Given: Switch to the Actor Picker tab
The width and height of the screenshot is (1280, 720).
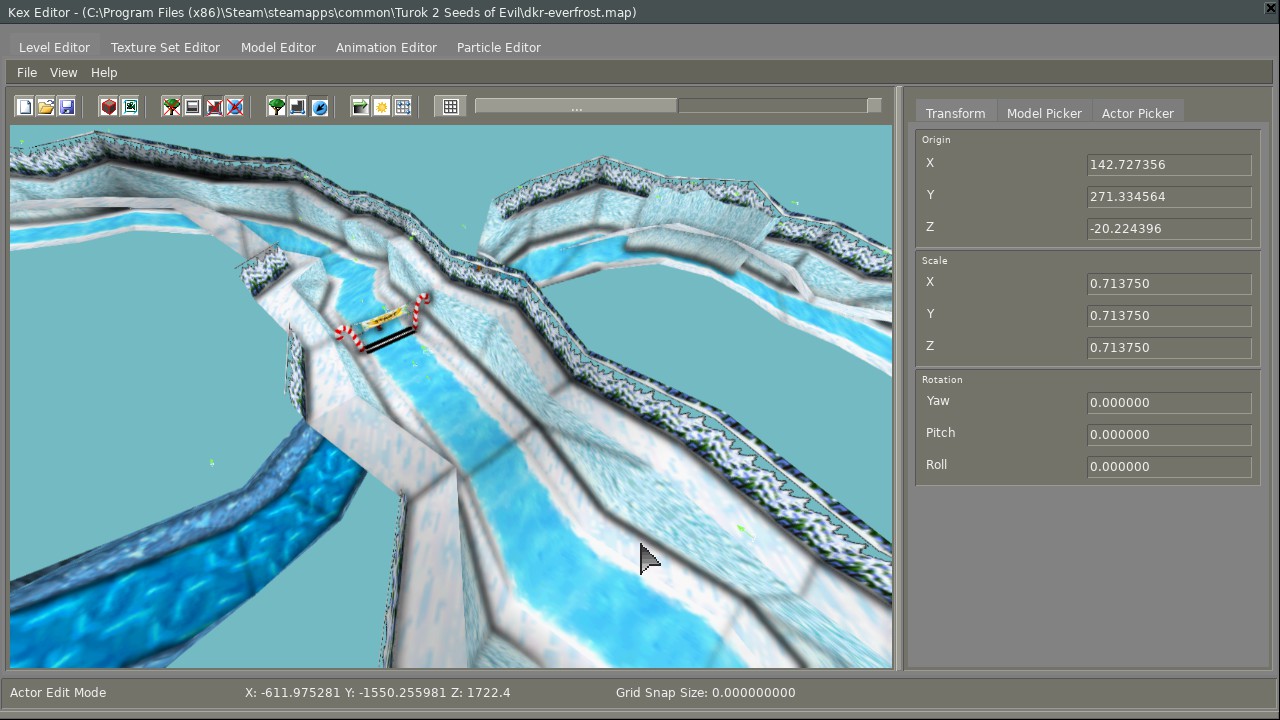Looking at the screenshot, I should click(x=1137, y=113).
